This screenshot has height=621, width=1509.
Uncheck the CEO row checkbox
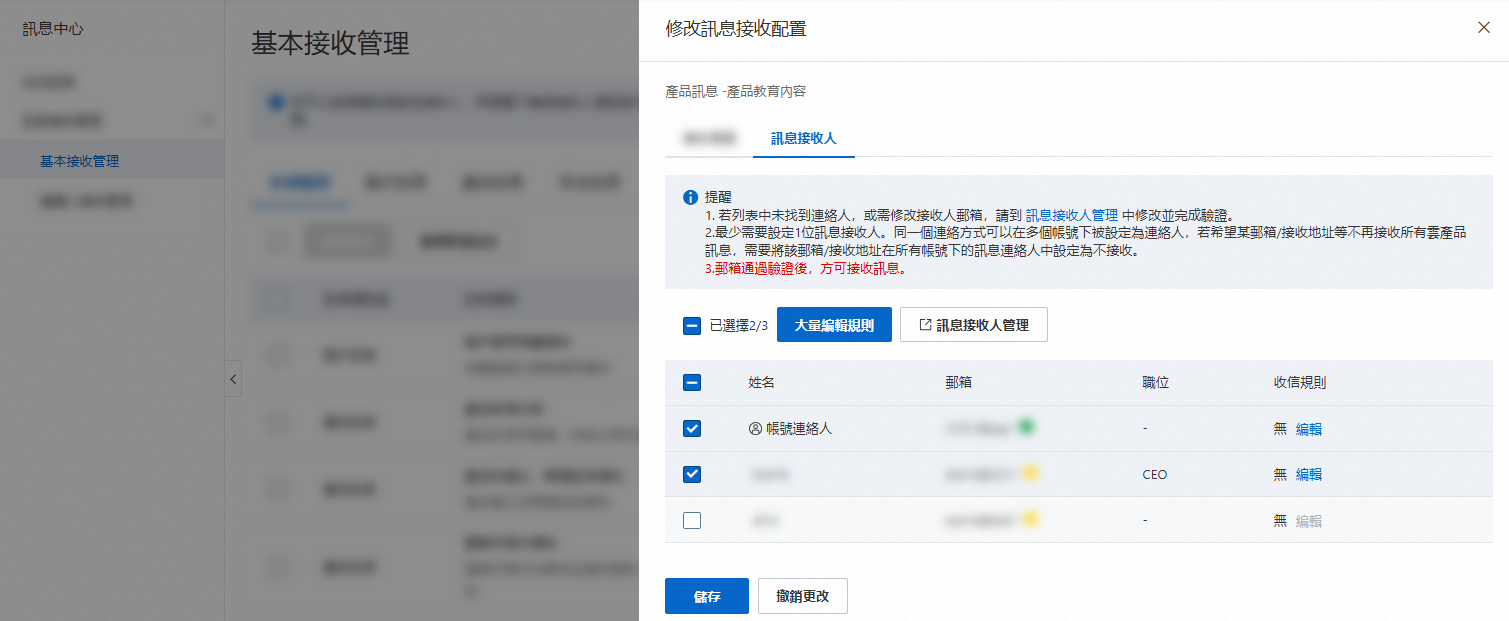692,474
